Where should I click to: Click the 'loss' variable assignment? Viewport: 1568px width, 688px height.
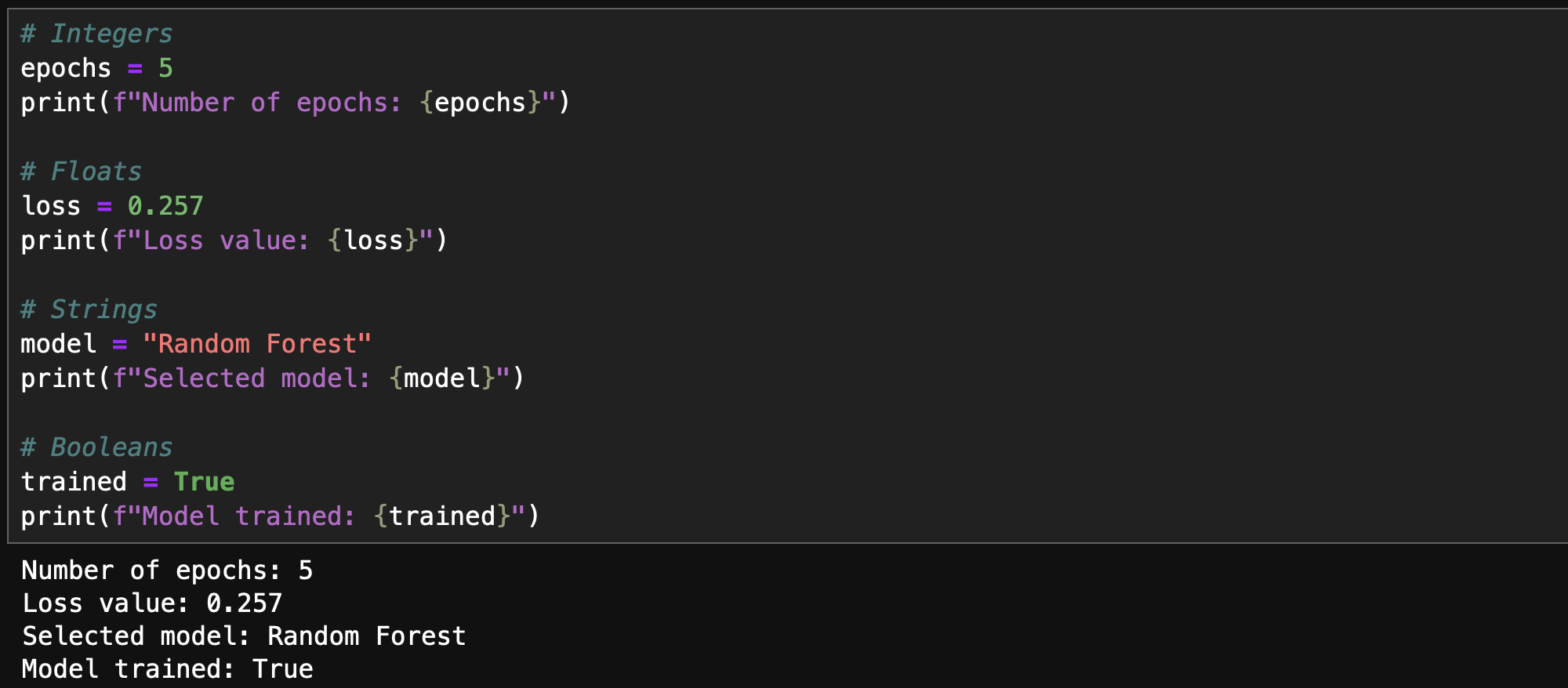pyautogui.click(x=51, y=206)
